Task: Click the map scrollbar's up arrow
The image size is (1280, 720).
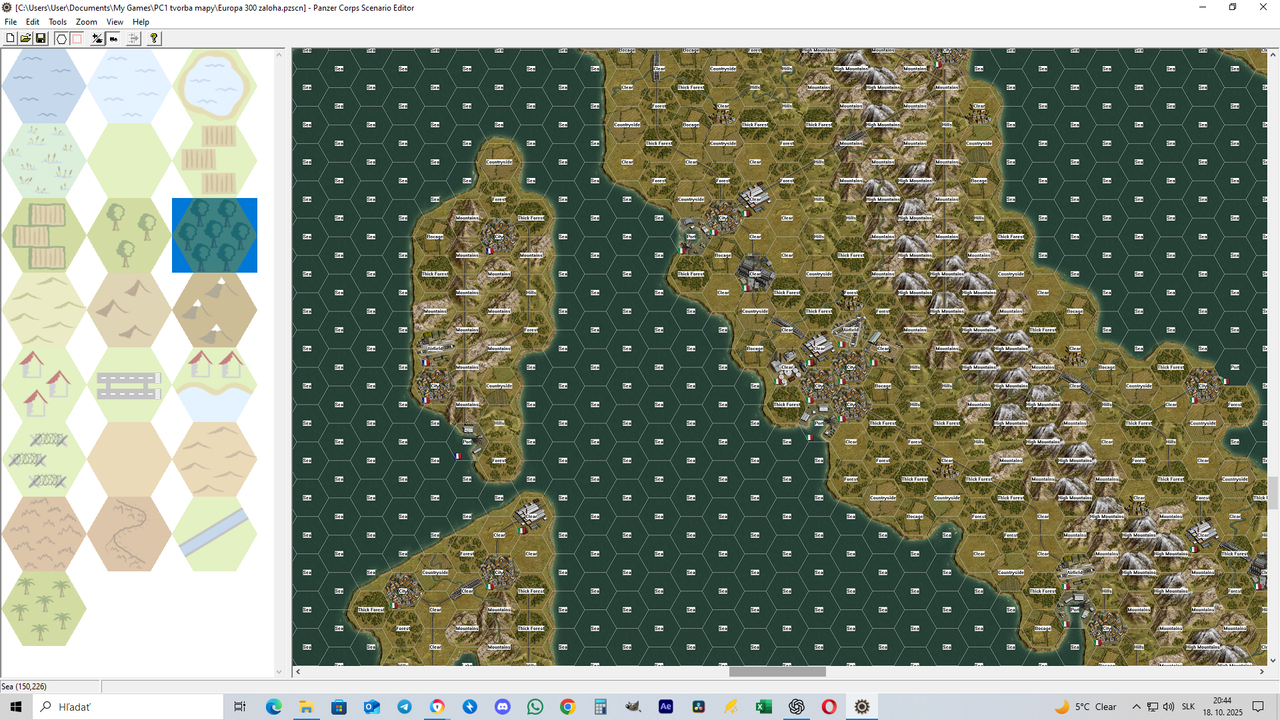Action: pos(1273,54)
